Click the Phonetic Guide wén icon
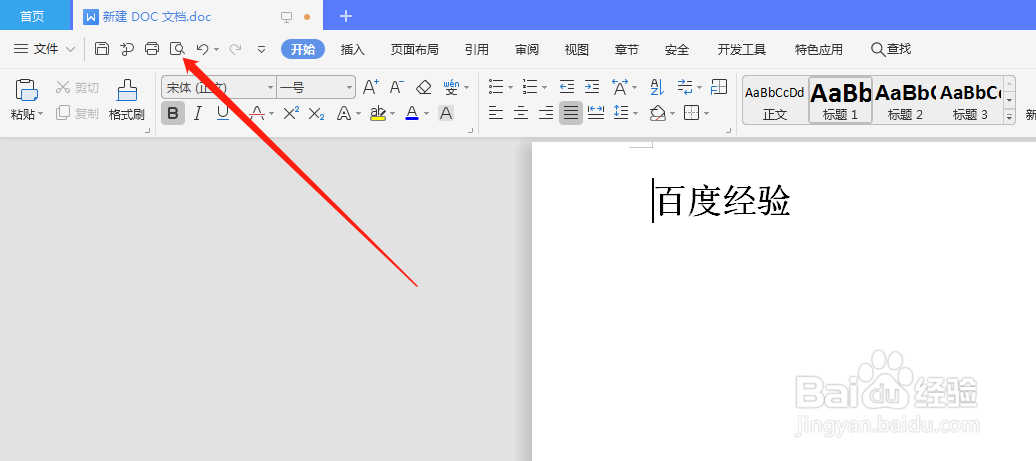This screenshot has width=1036, height=461. coord(451,87)
